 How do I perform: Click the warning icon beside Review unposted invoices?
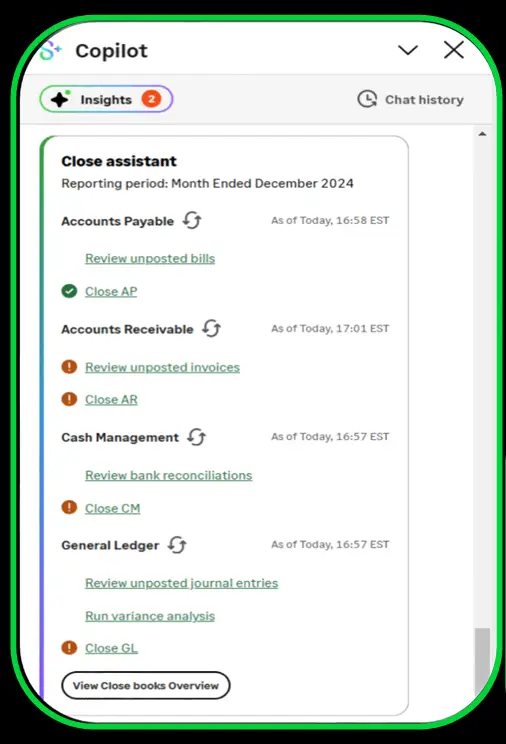[69, 366]
